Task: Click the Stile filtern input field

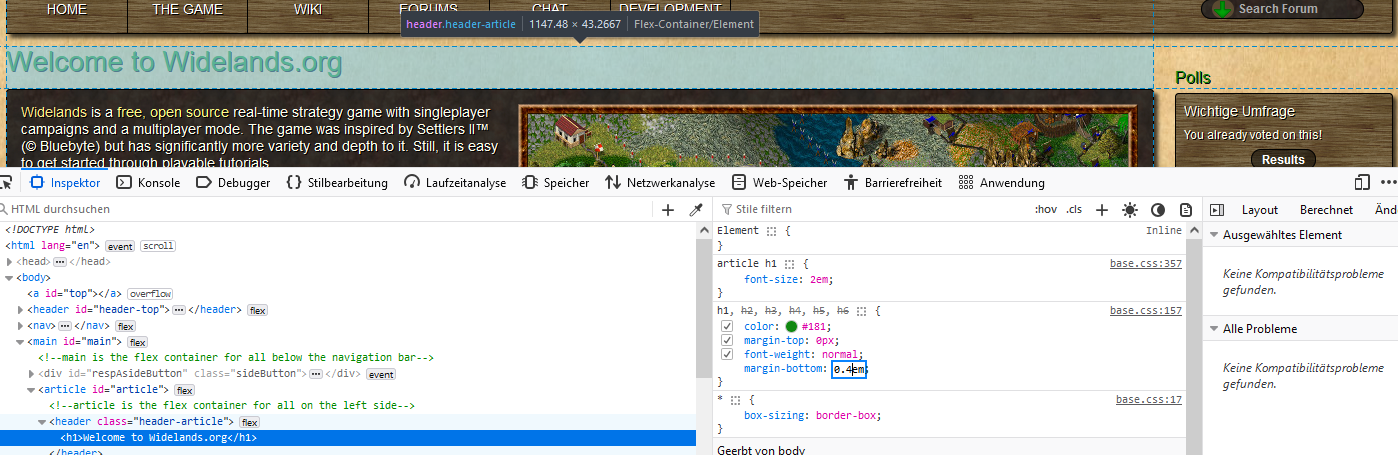Action: pyautogui.click(x=870, y=210)
